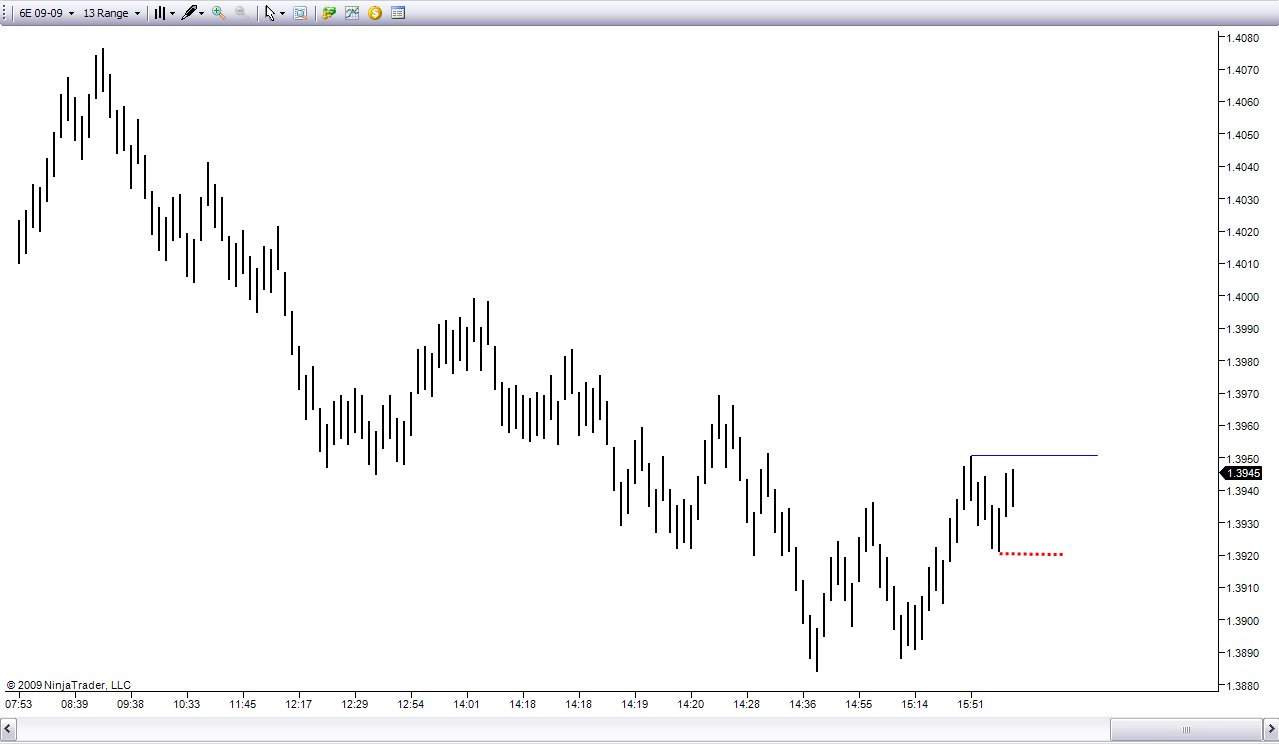Click the 1.3960 price axis label
Image resolution: width=1279 pixels, height=744 pixels.
click(x=1244, y=427)
